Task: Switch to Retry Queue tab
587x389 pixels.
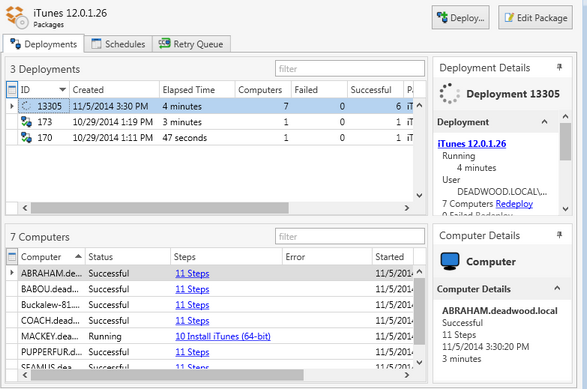Action: tap(191, 44)
